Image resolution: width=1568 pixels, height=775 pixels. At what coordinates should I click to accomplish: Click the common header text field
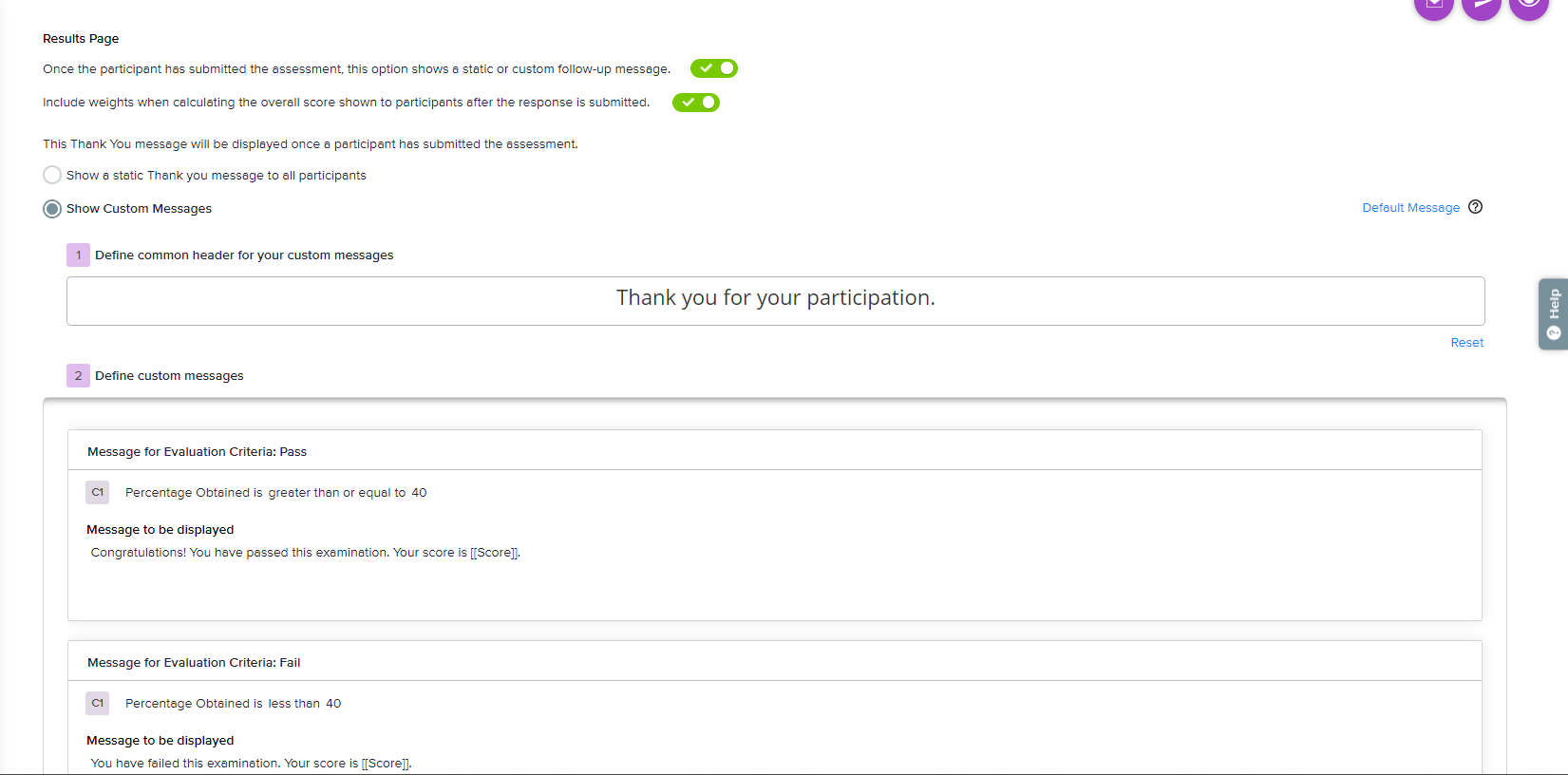(x=775, y=300)
